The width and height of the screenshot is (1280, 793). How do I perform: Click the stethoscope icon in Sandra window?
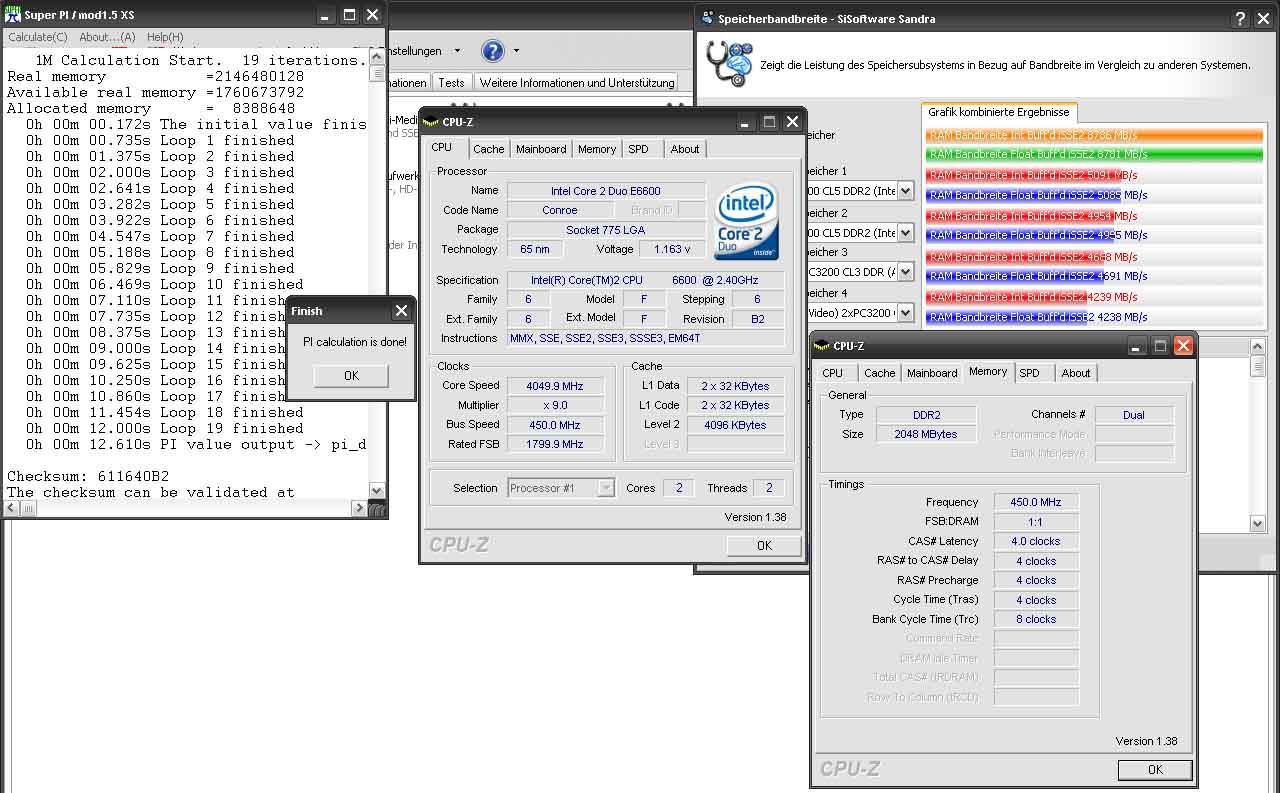[x=728, y=63]
